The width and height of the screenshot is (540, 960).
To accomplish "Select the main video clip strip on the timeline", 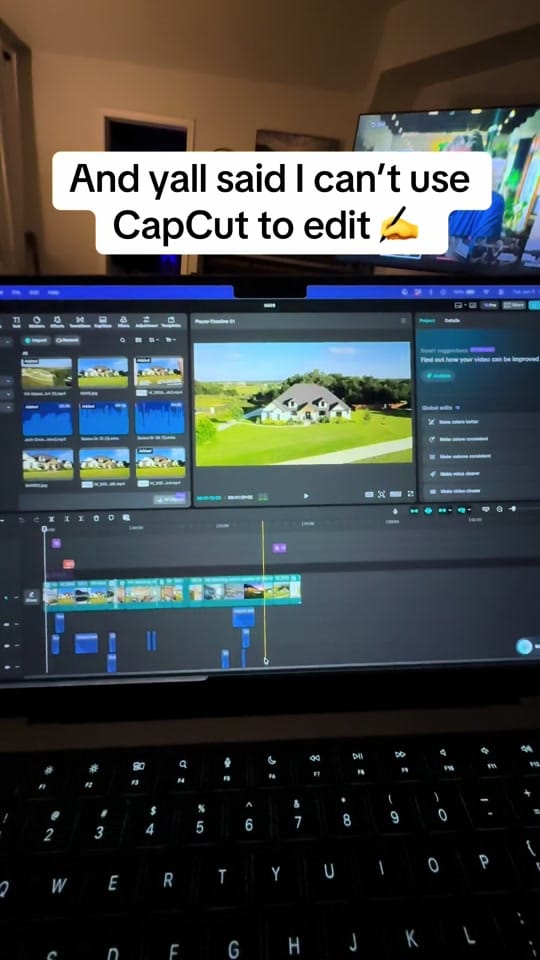I will tap(172, 591).
